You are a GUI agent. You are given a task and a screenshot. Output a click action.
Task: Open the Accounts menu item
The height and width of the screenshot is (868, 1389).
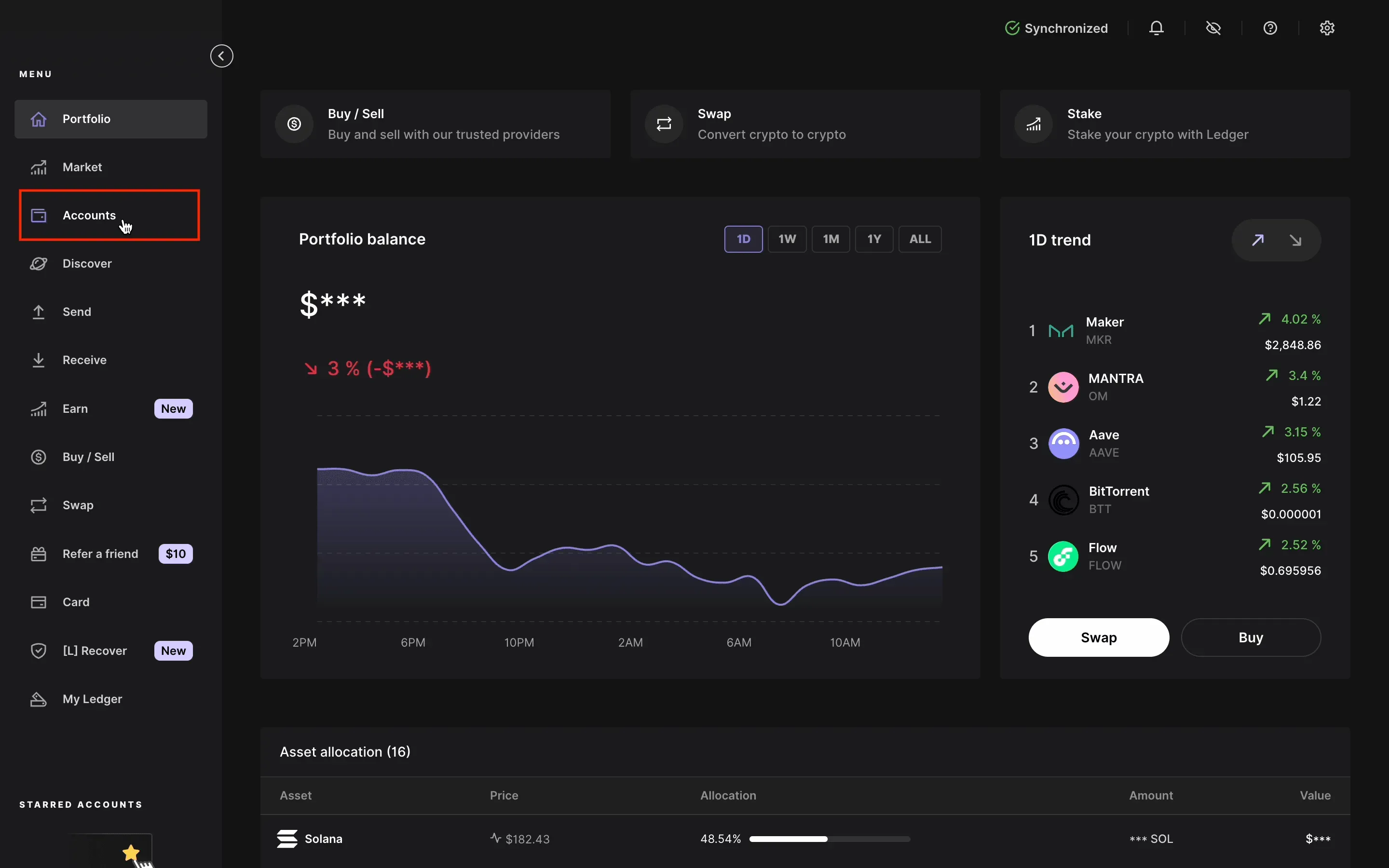pos(111,215)
